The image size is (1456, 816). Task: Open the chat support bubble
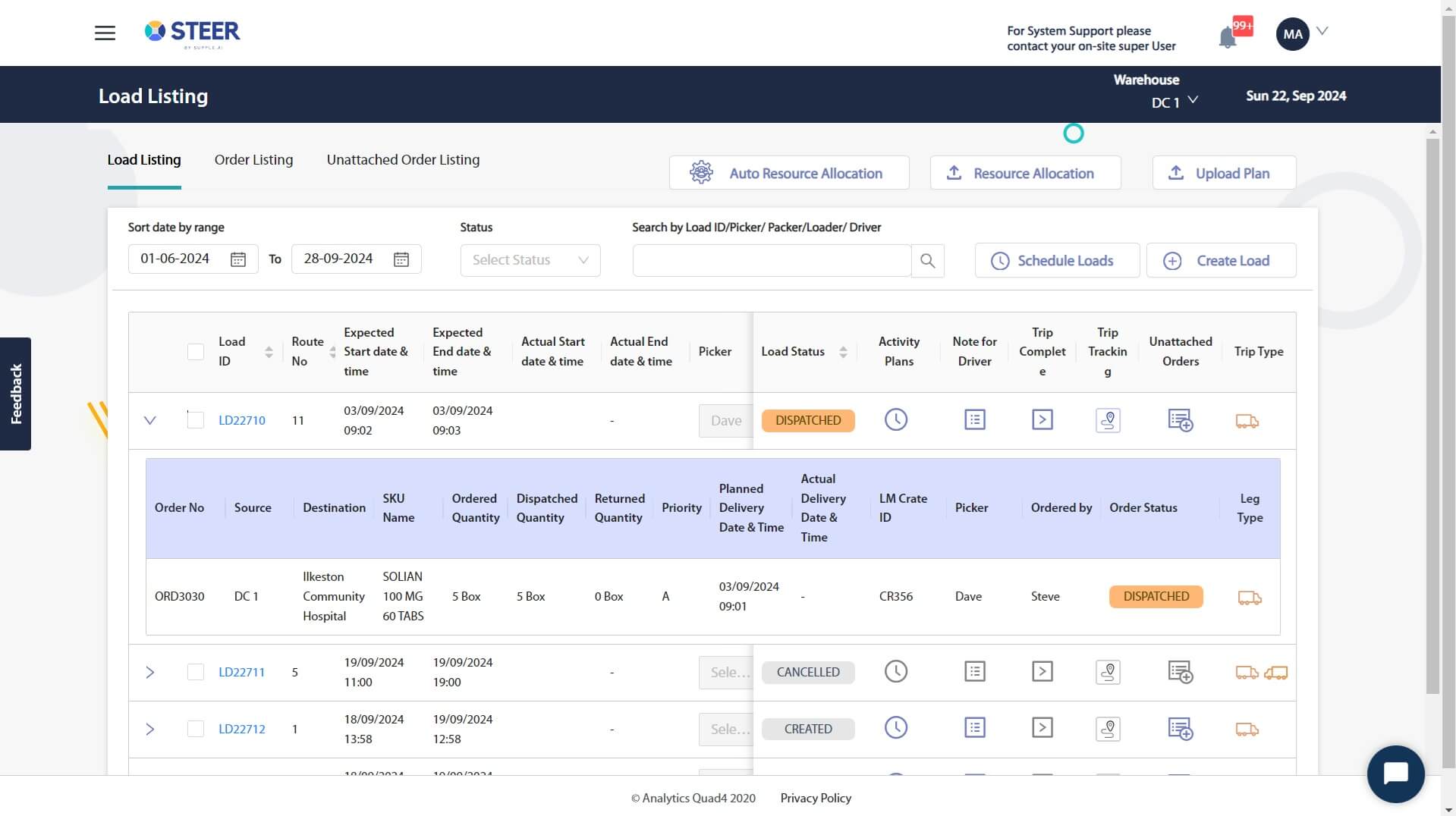tap(1395, 774)
